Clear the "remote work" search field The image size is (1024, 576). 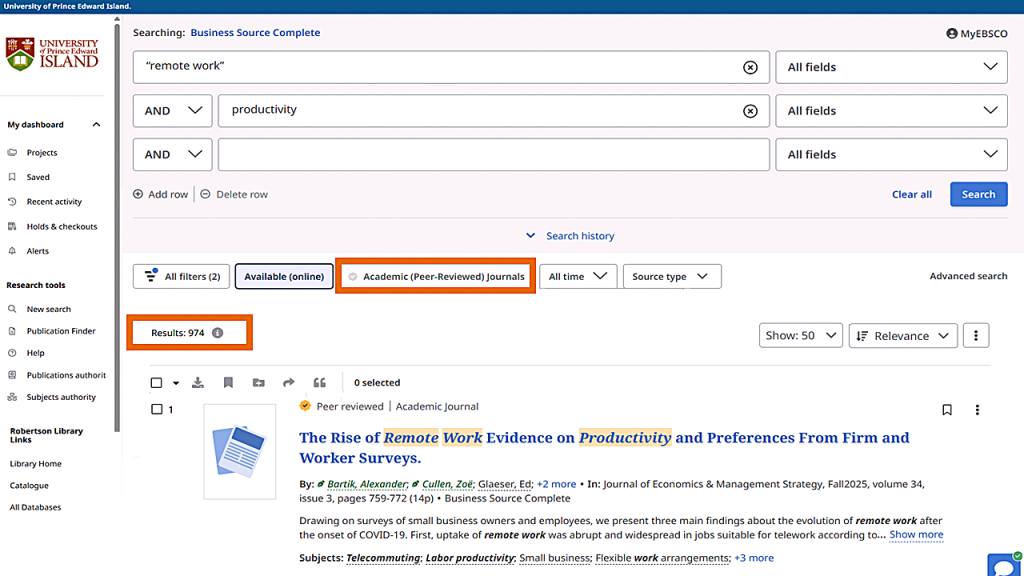750,67
